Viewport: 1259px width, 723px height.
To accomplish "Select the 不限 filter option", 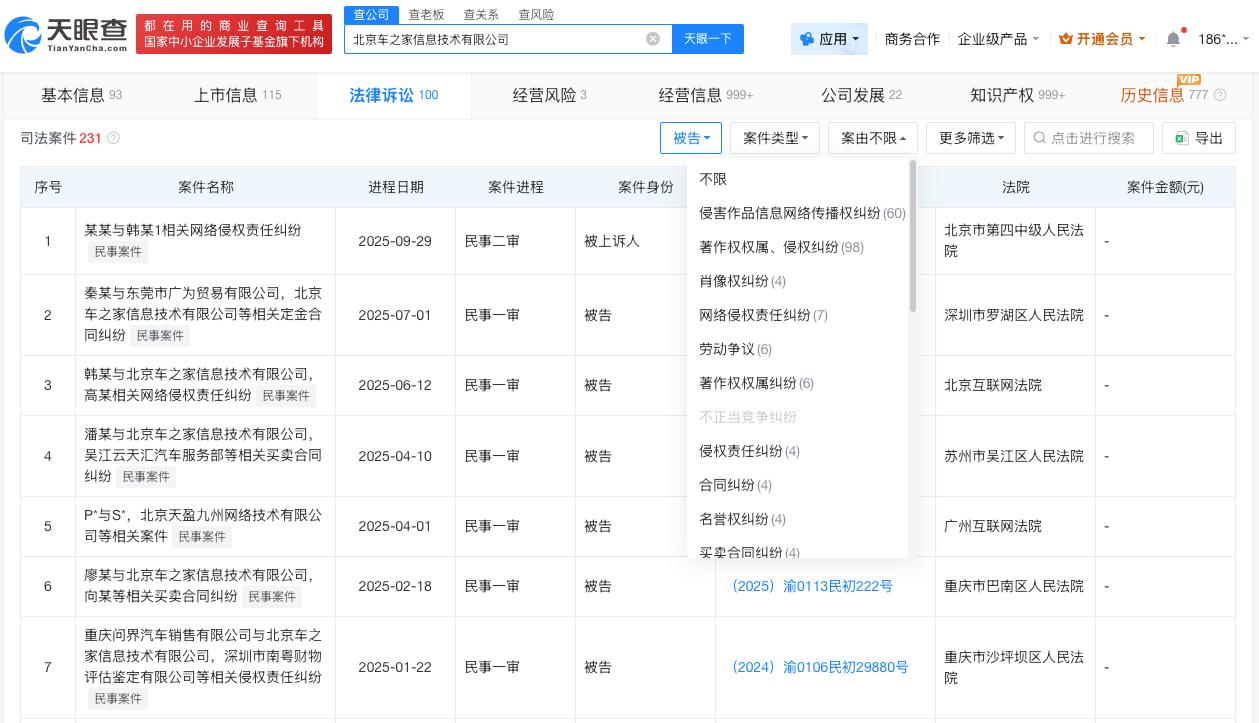I will coord(713,179).
